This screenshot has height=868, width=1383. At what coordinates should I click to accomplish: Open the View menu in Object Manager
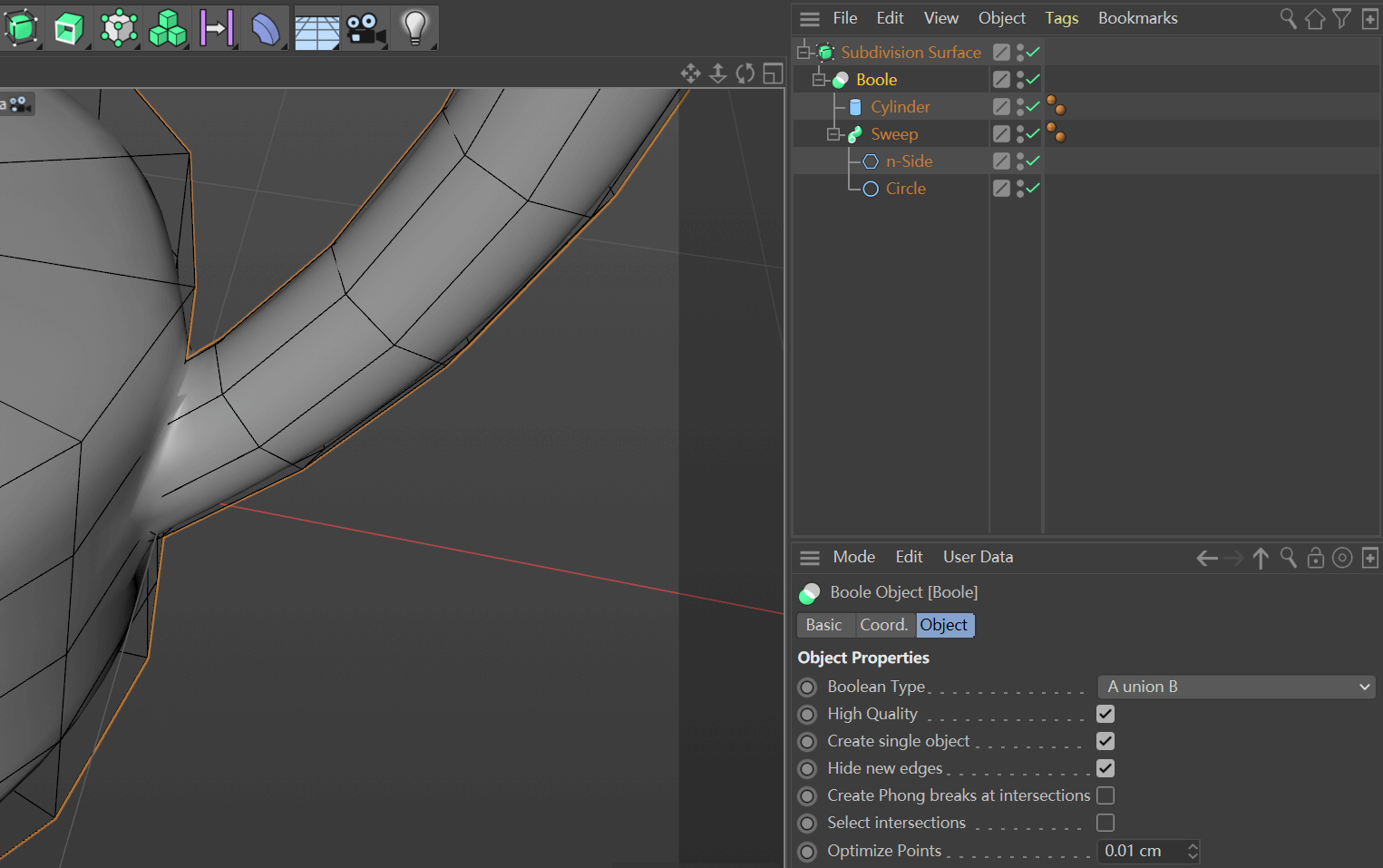(941, 18)
